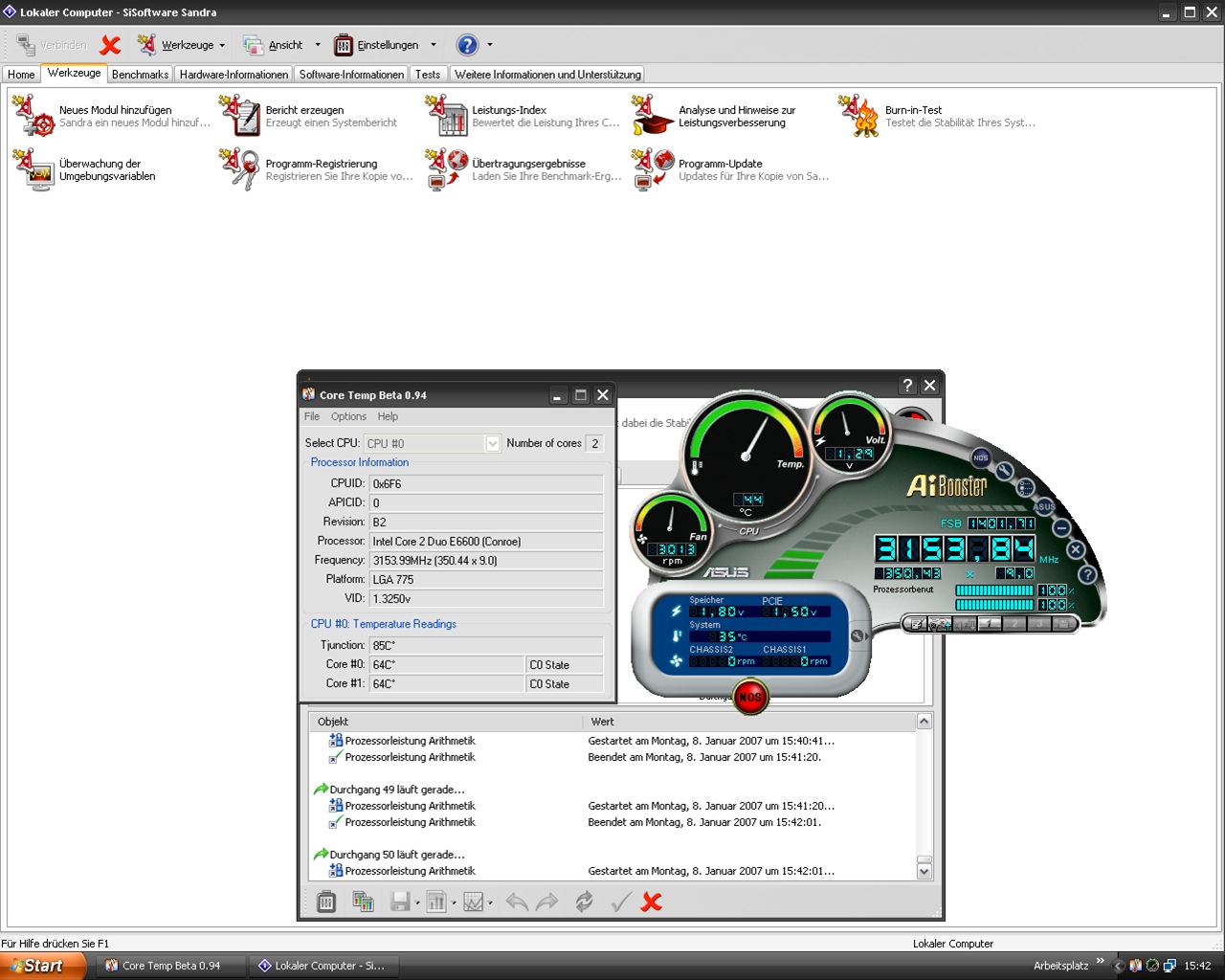Viewport: 1225px width, 980px height.
Task: Click the red NOS button below the blue panel
Action: point(750,697)
